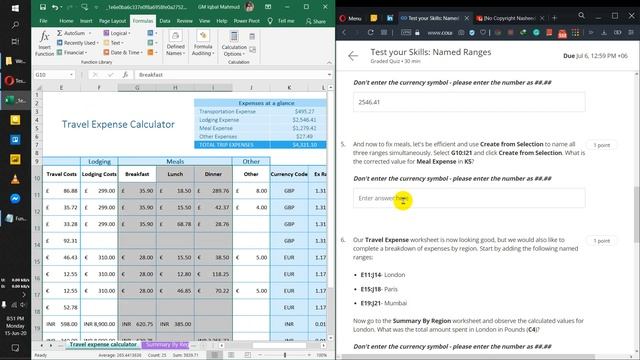640x360 pixels.
Task: Open Opera from Windows taskbar
Action: tap(15, 80)
